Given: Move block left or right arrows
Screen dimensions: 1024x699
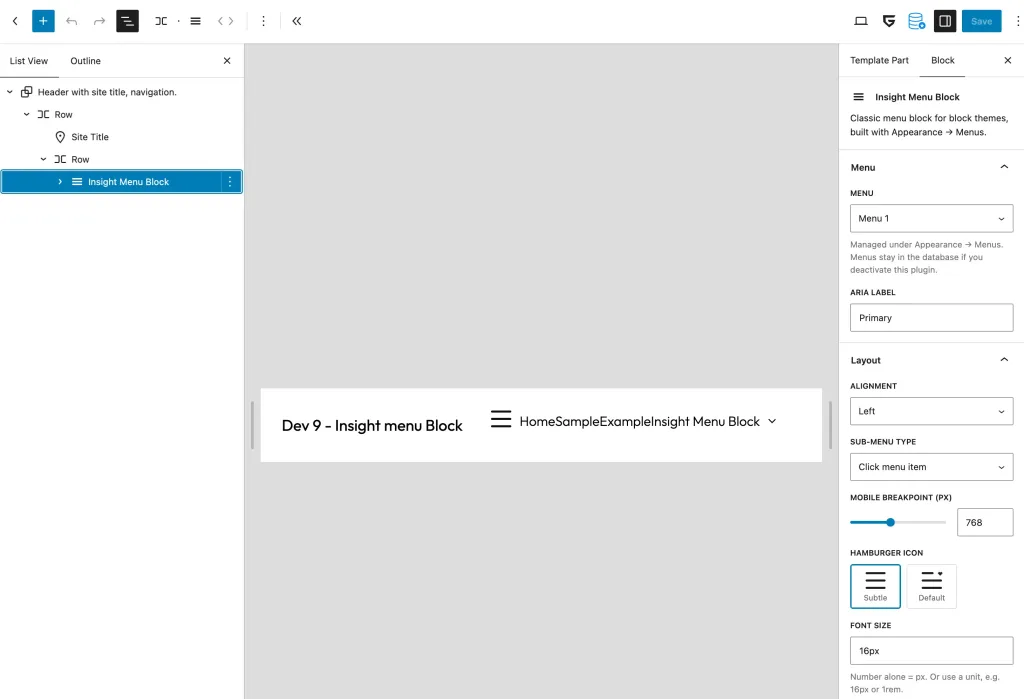Looking at the screenshot, I should point(225,21).
